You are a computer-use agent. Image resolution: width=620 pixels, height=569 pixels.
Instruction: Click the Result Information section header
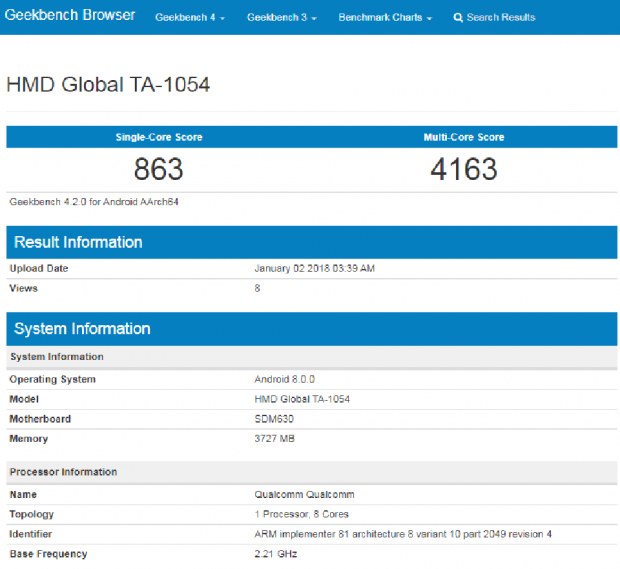pos(78,242)
